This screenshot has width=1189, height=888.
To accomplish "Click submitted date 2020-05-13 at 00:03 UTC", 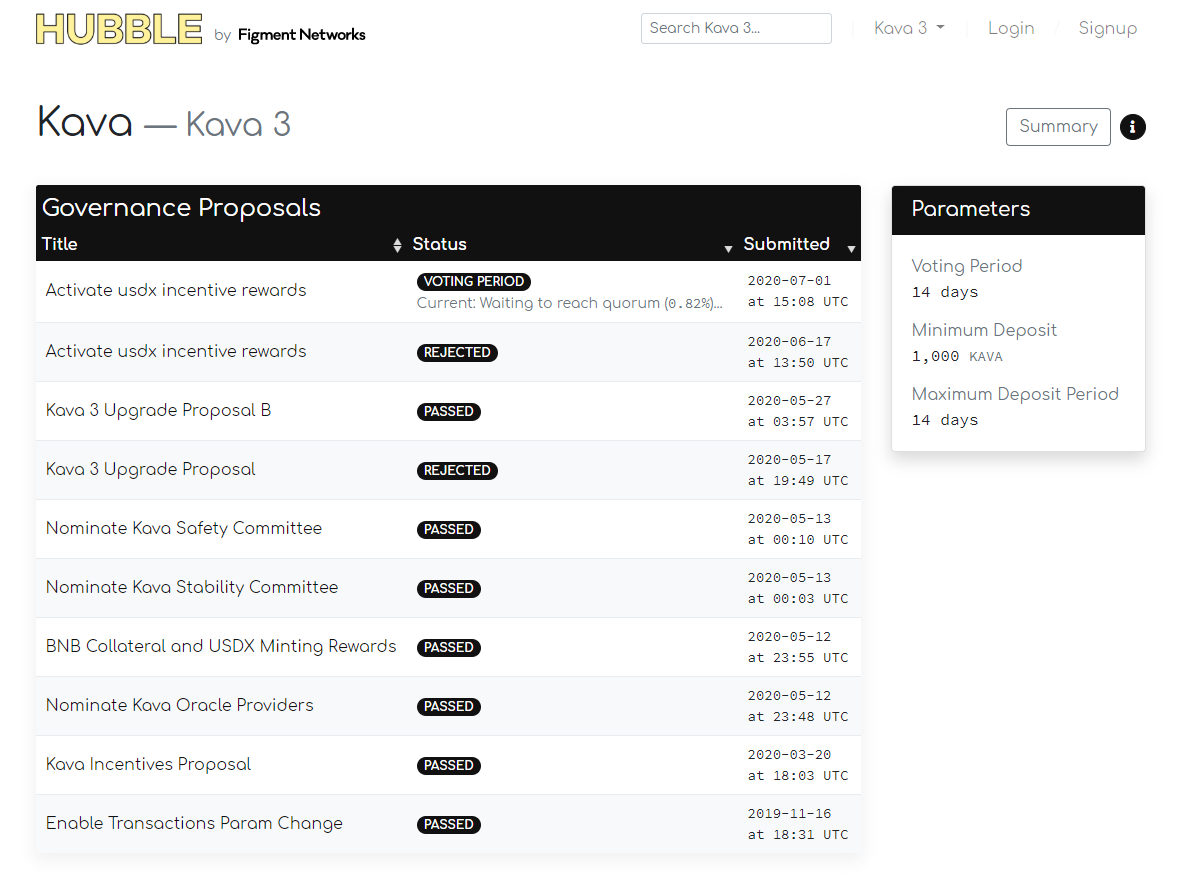I will pyautogui.click(x=798, y=588).
